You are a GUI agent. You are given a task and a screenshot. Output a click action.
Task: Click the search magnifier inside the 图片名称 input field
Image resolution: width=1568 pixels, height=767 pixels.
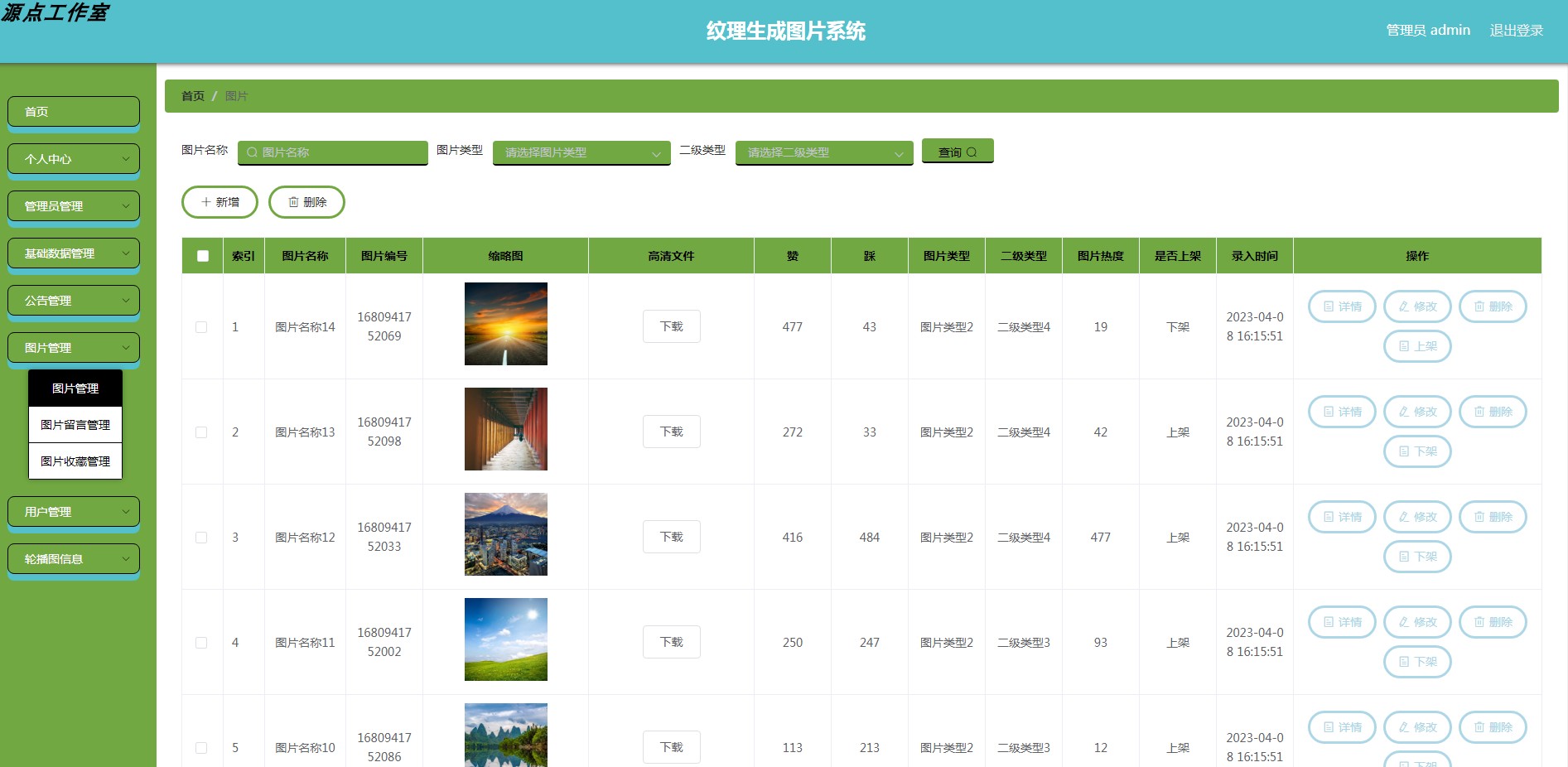pos(251,152)
